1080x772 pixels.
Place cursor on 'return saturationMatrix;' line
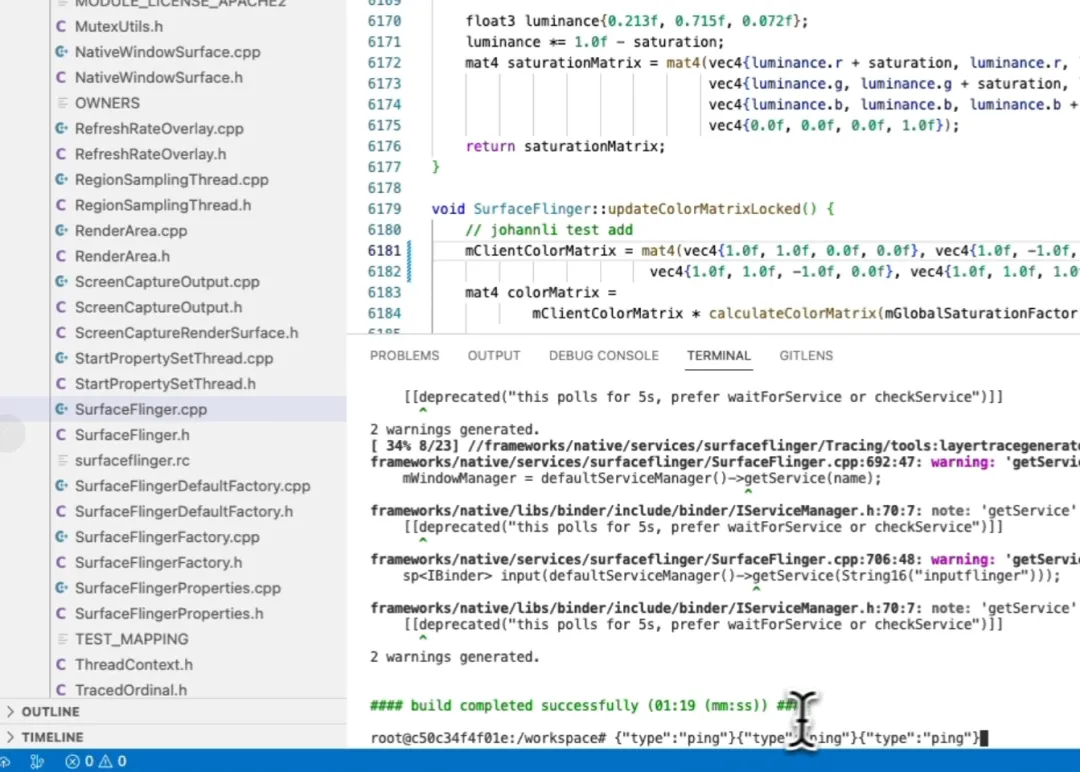(x=565, y=146)
